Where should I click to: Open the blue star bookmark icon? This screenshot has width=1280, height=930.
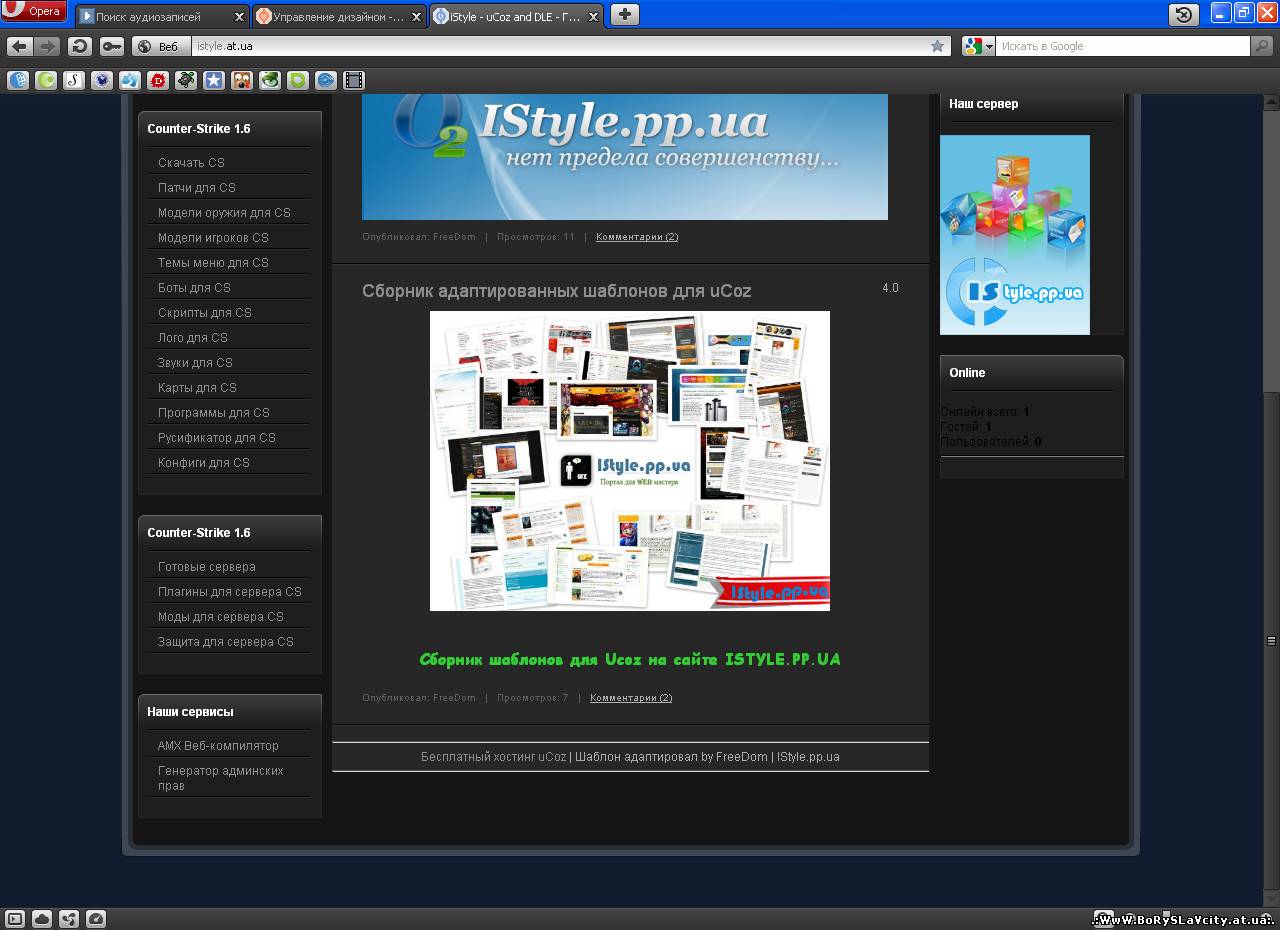point(214,81)
